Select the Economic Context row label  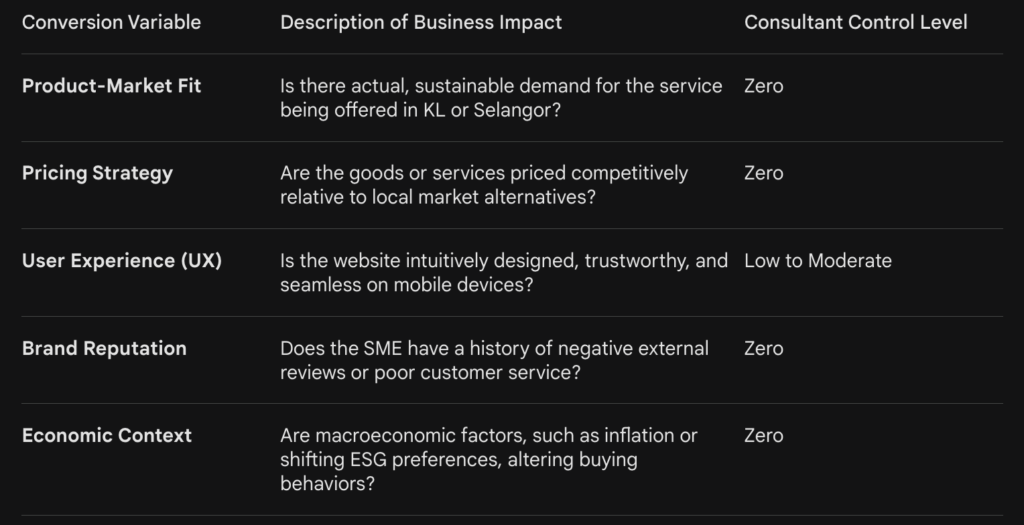coord(107,435)
